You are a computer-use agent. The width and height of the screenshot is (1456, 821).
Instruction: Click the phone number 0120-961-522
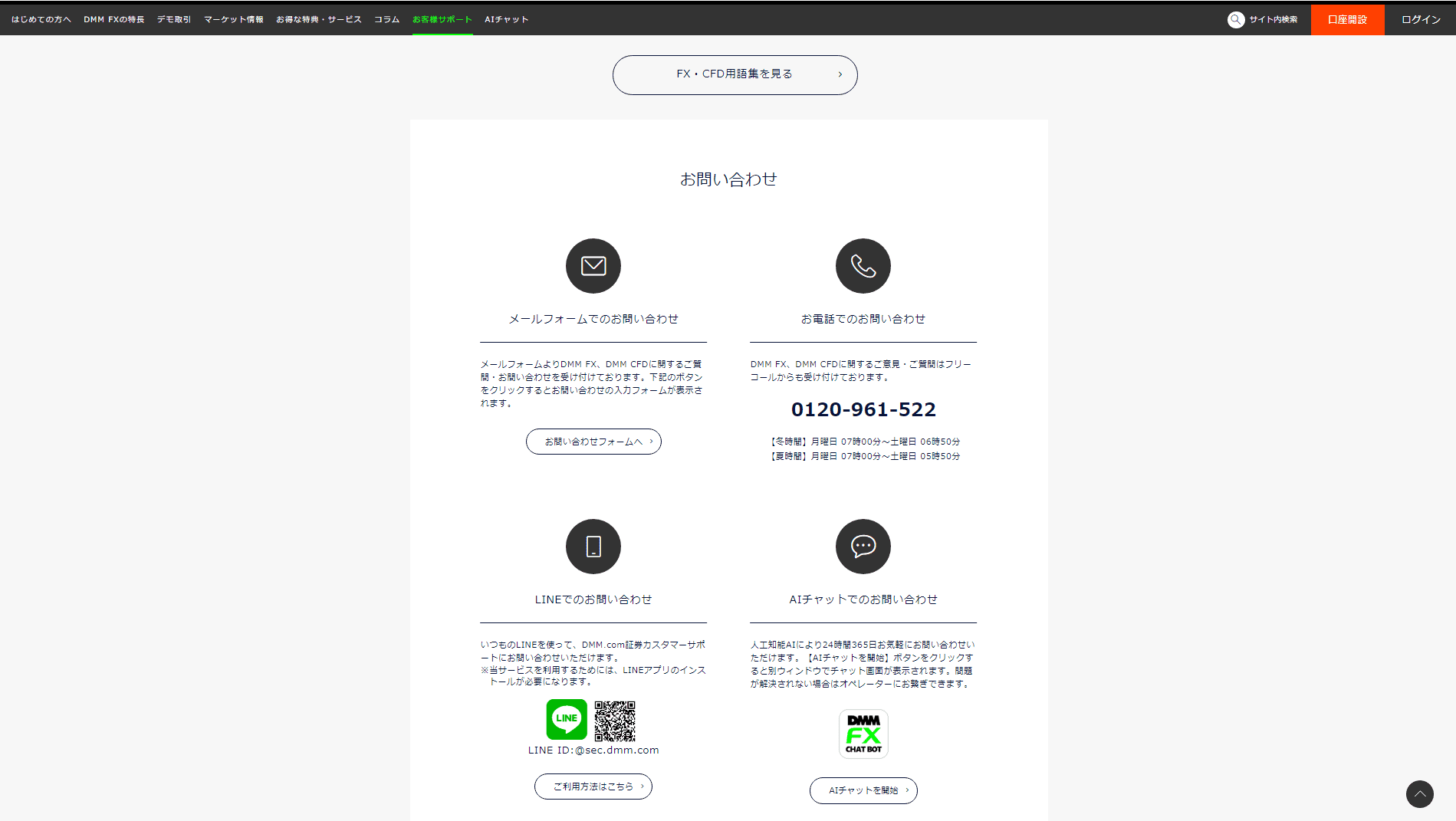[x=863, y=410]
